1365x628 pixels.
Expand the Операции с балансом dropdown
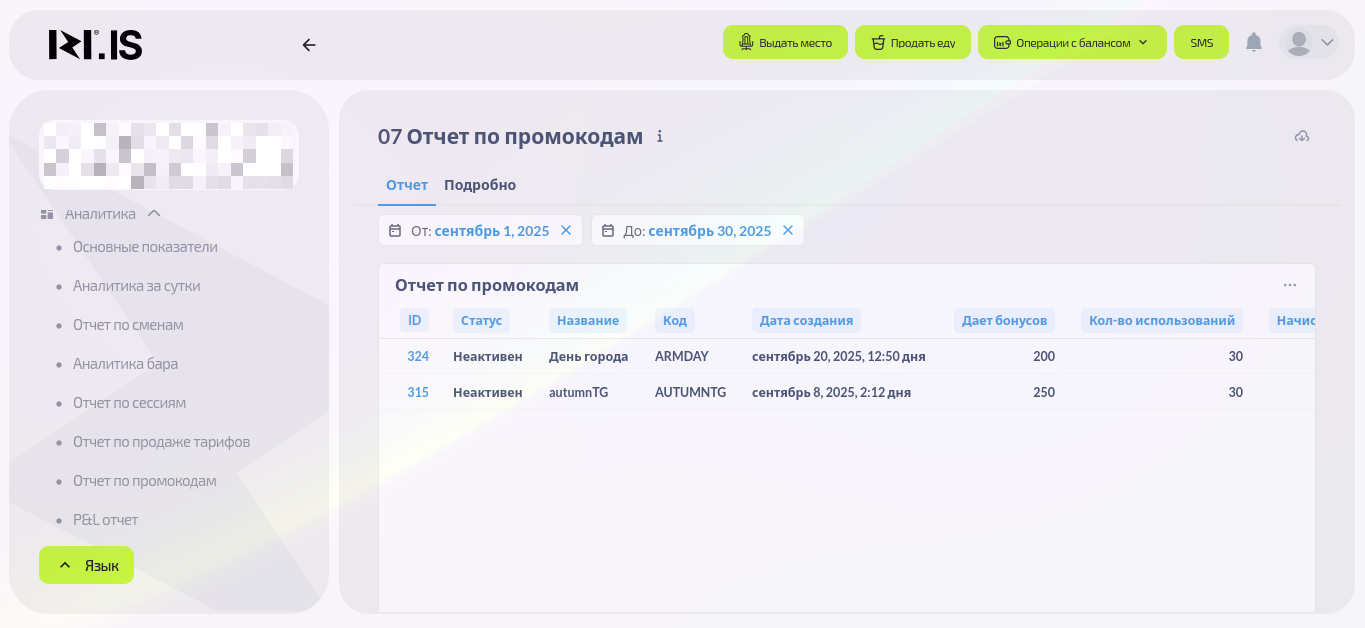click(1071, 43)
